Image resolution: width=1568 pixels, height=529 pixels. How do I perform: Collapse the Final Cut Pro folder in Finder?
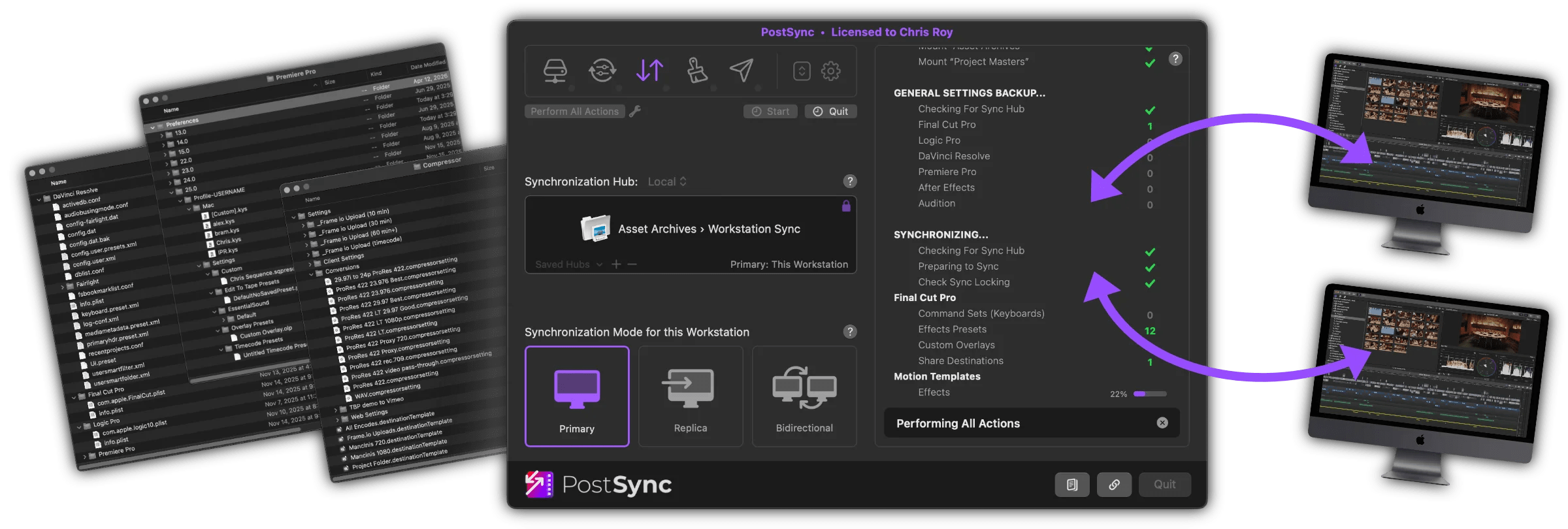click(x=74, y=397)
